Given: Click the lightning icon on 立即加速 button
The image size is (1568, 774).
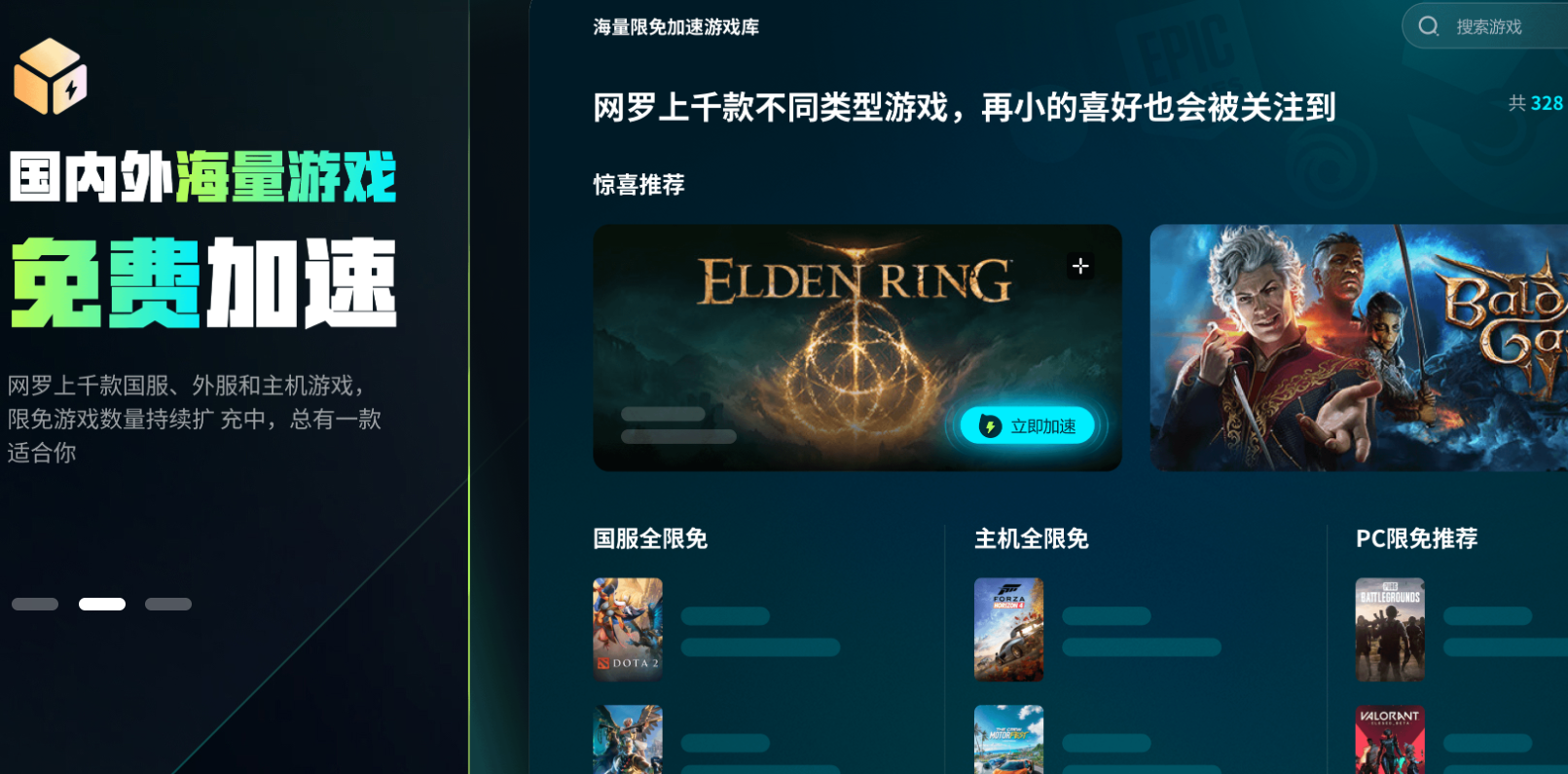Looking at the screenshot, I should coord(990,426).
